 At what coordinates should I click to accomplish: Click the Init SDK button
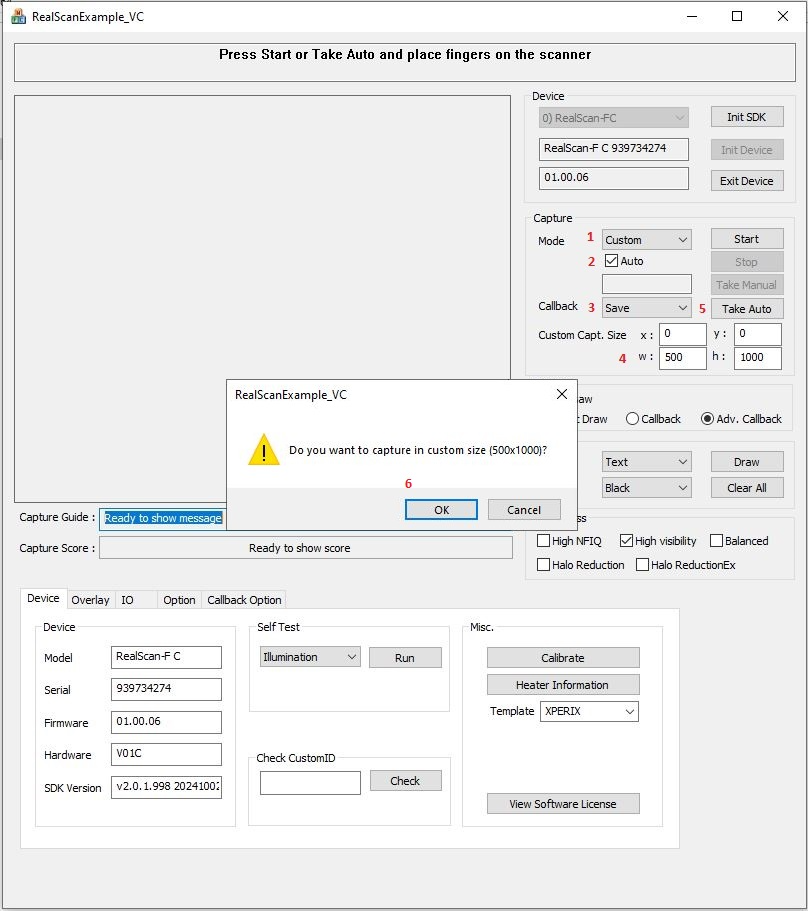tap(747, 117)
